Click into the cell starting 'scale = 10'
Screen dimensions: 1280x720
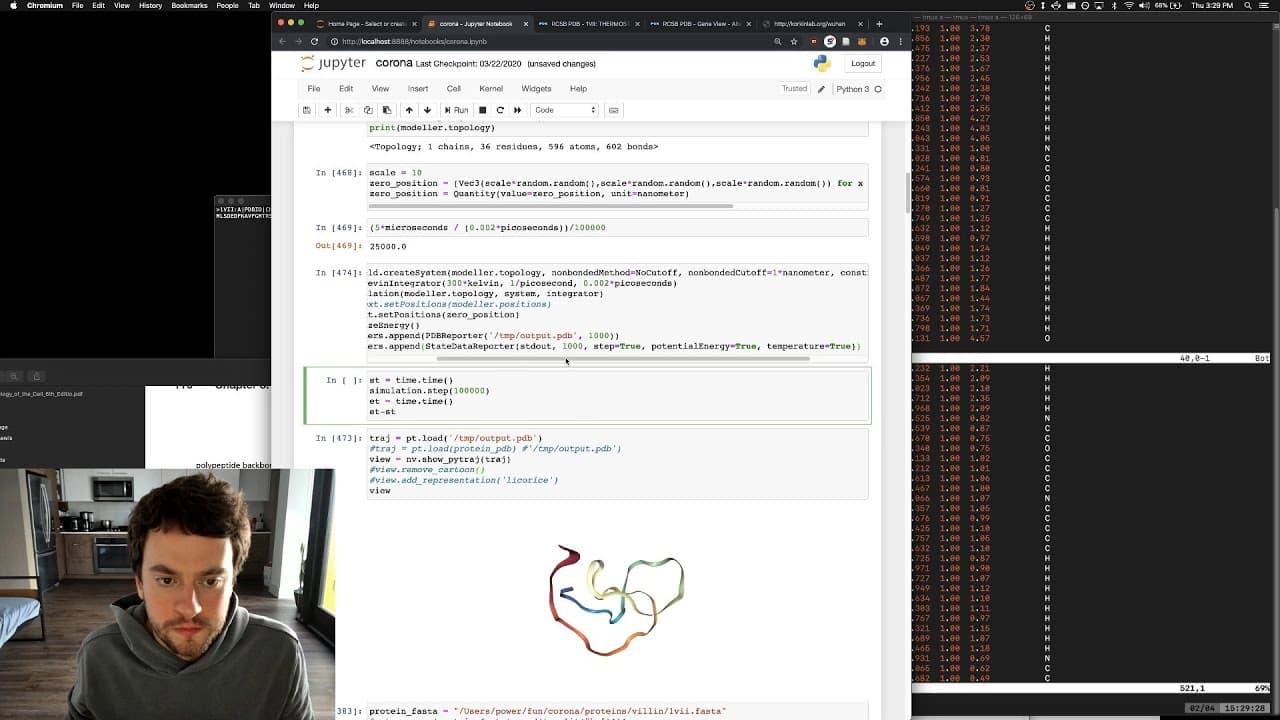pyautogui.click(x=617, y=185)
